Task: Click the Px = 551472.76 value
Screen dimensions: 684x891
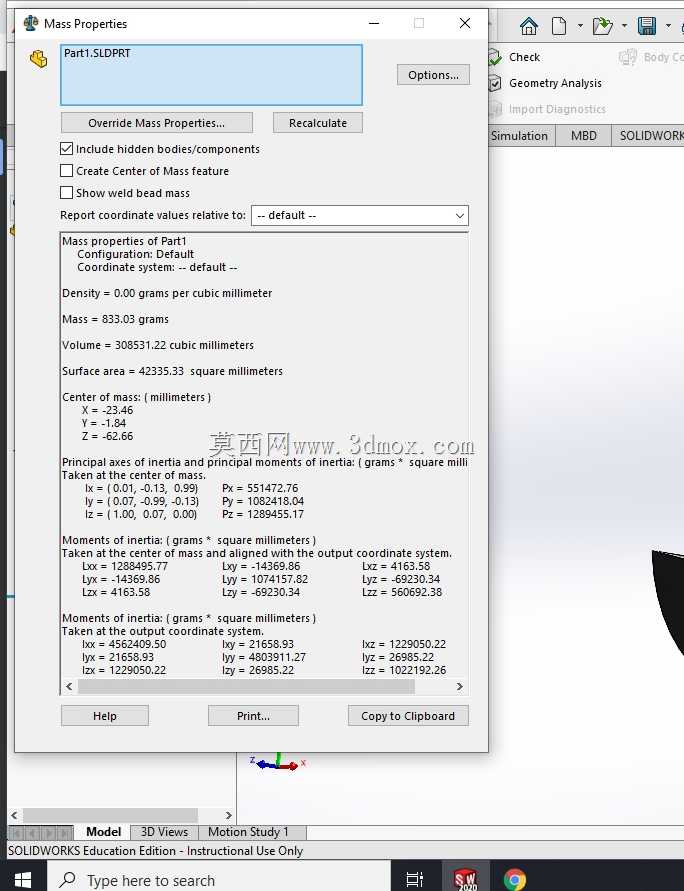Action: [x=260, y=488]
